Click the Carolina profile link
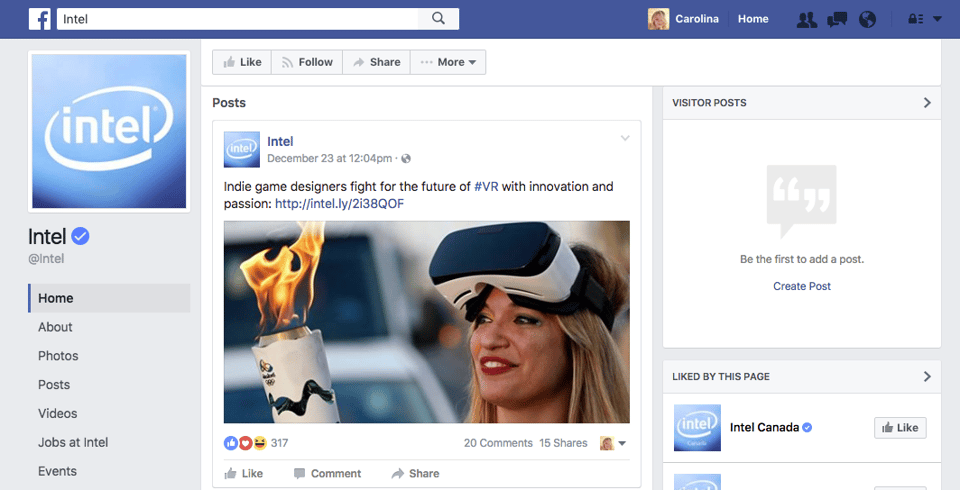960x490 pixels. click(697, 19)
